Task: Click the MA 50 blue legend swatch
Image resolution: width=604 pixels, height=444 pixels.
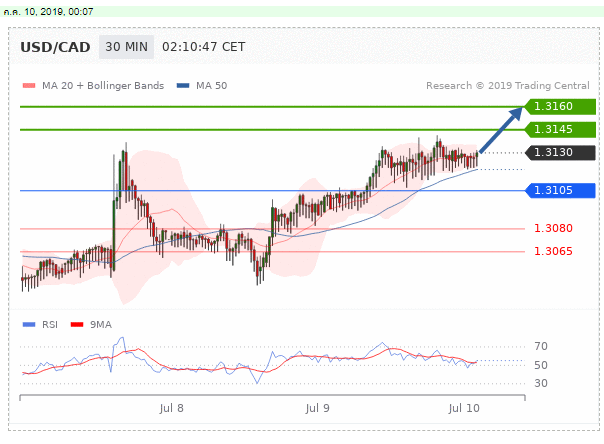Action: (183, 85)
